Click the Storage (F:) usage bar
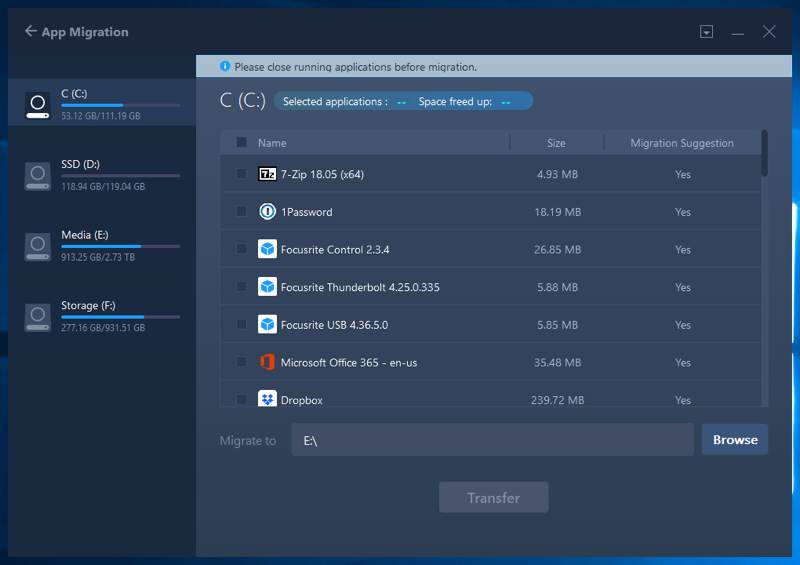This screenshot has height=565, width=800. (x=120, y=317)
